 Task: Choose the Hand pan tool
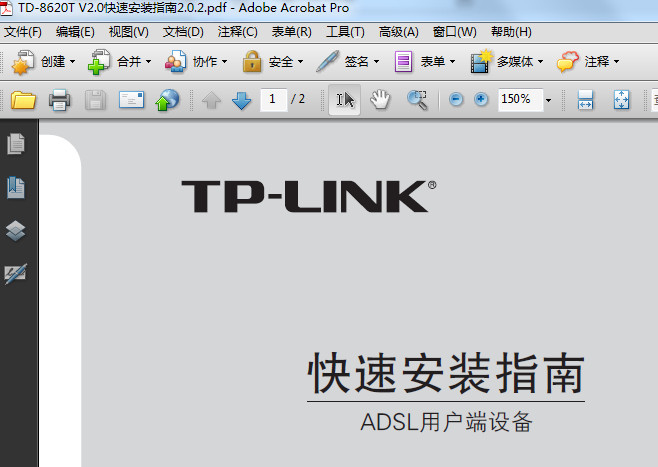[x=380, y=100]
